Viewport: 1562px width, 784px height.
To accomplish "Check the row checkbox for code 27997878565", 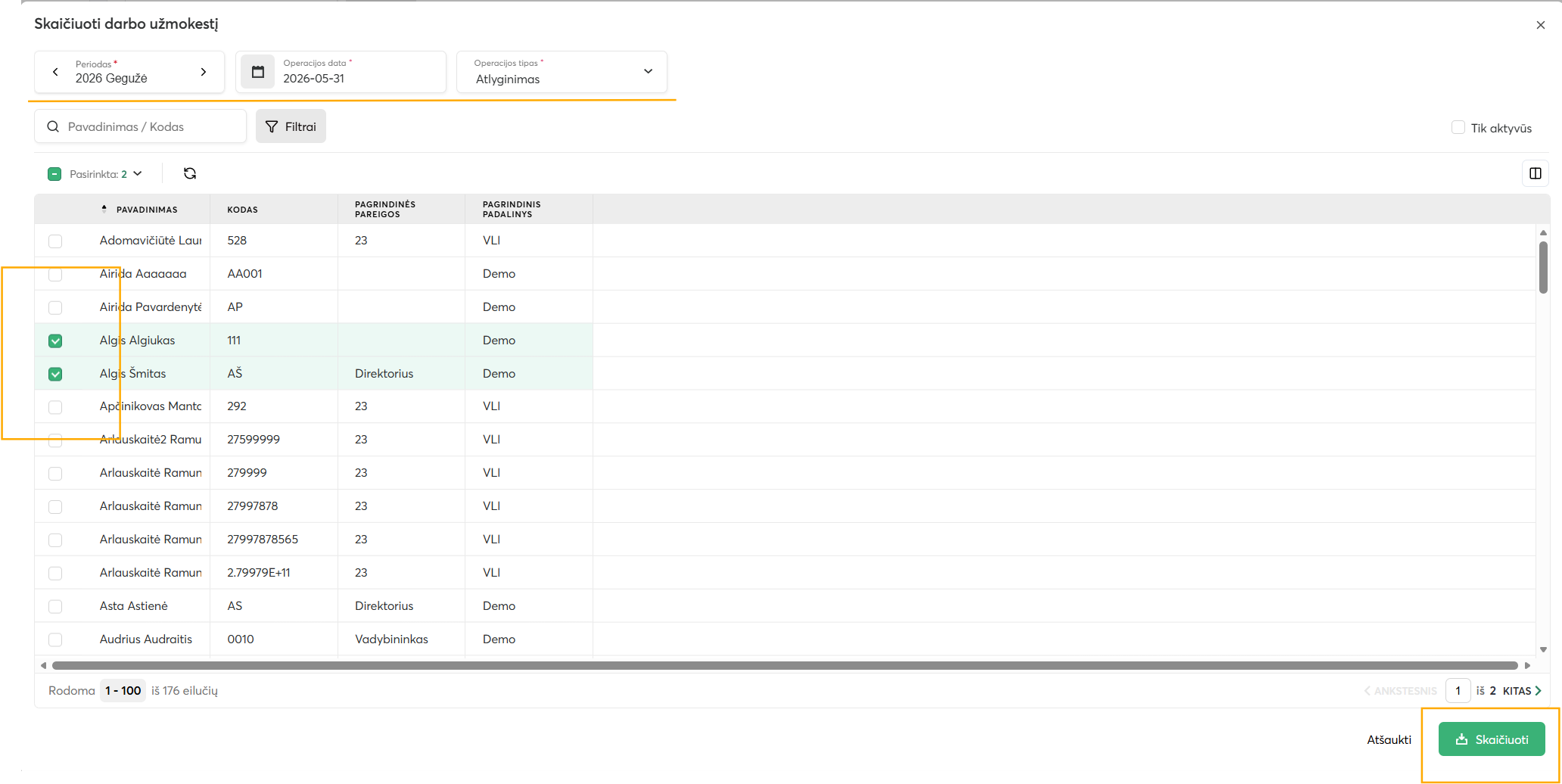I will [x=55, y=540].
